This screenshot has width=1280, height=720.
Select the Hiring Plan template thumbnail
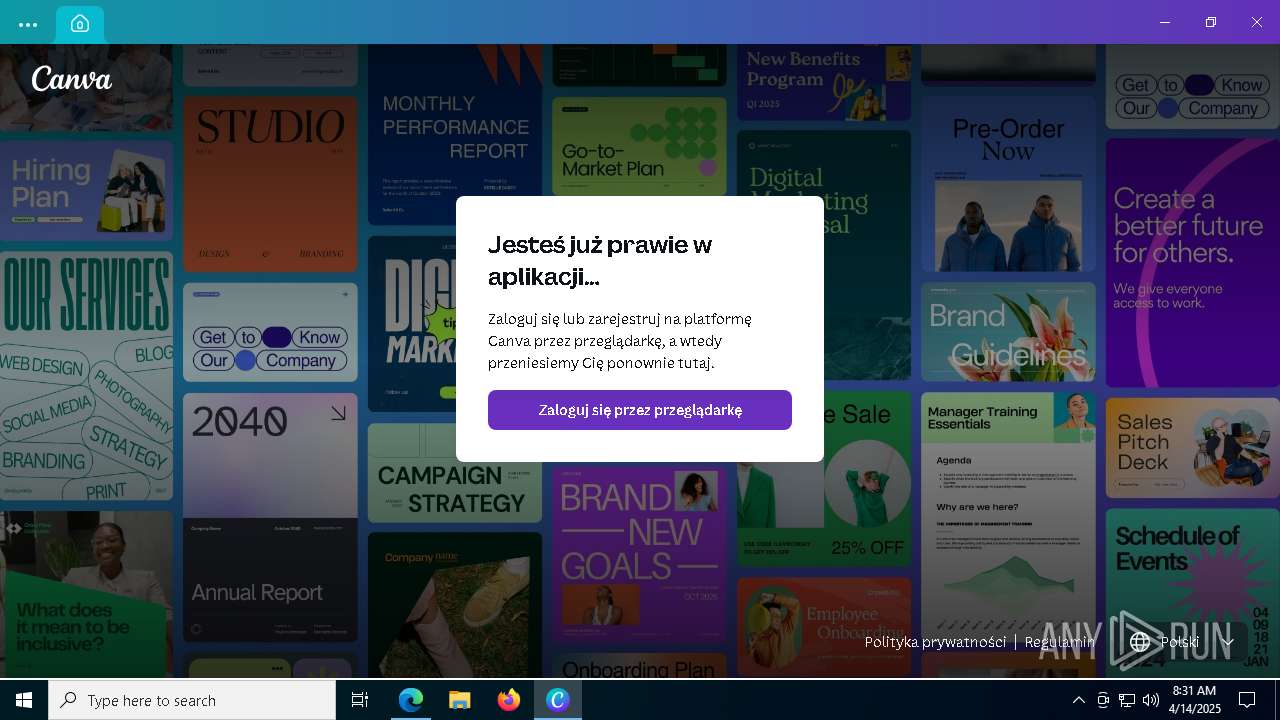point(86,190)
